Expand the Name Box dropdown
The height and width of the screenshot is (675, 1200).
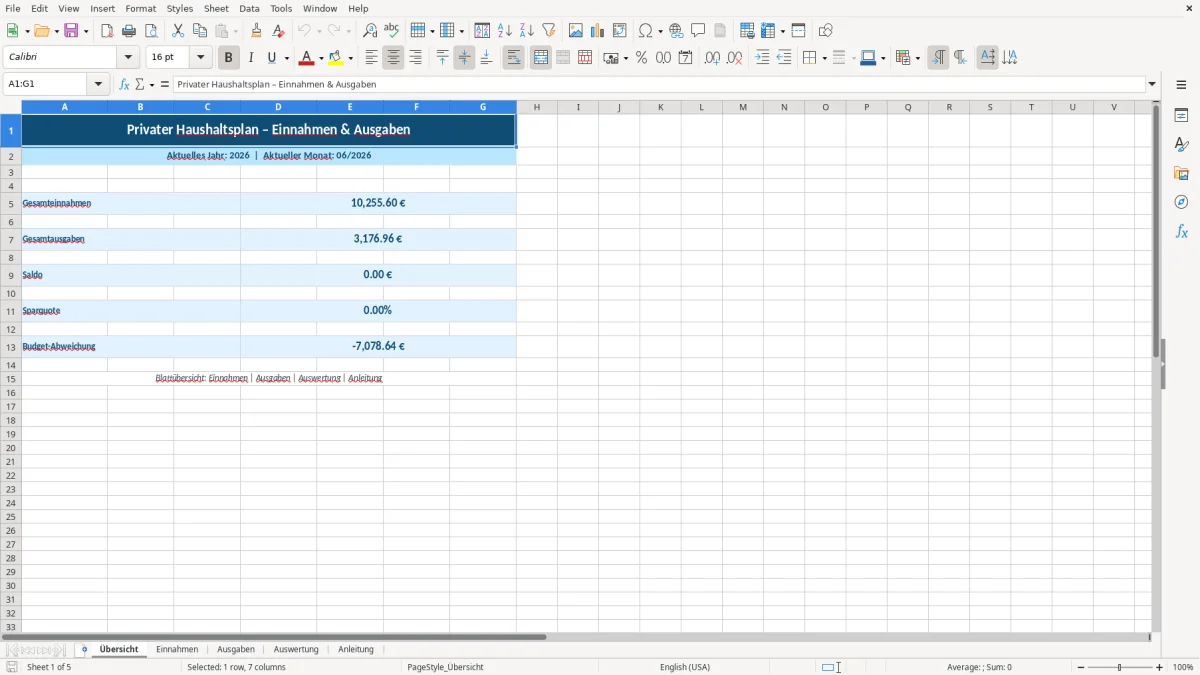click(99, 85)
